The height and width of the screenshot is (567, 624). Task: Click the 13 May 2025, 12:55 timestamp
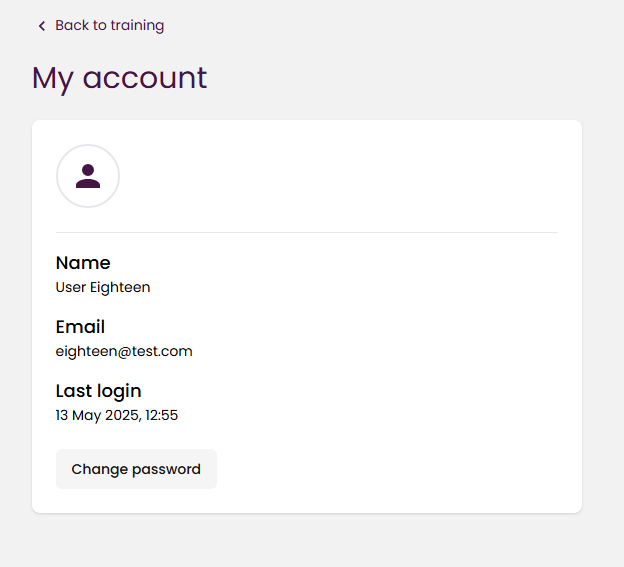117,415
